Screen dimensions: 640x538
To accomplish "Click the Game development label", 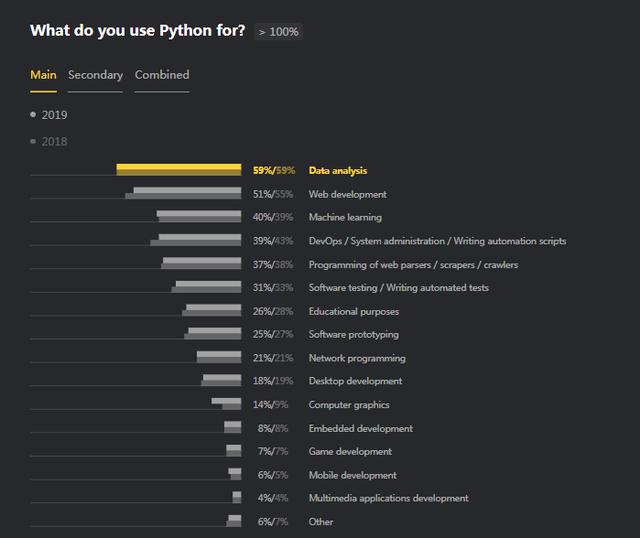I will pos(350,451).
